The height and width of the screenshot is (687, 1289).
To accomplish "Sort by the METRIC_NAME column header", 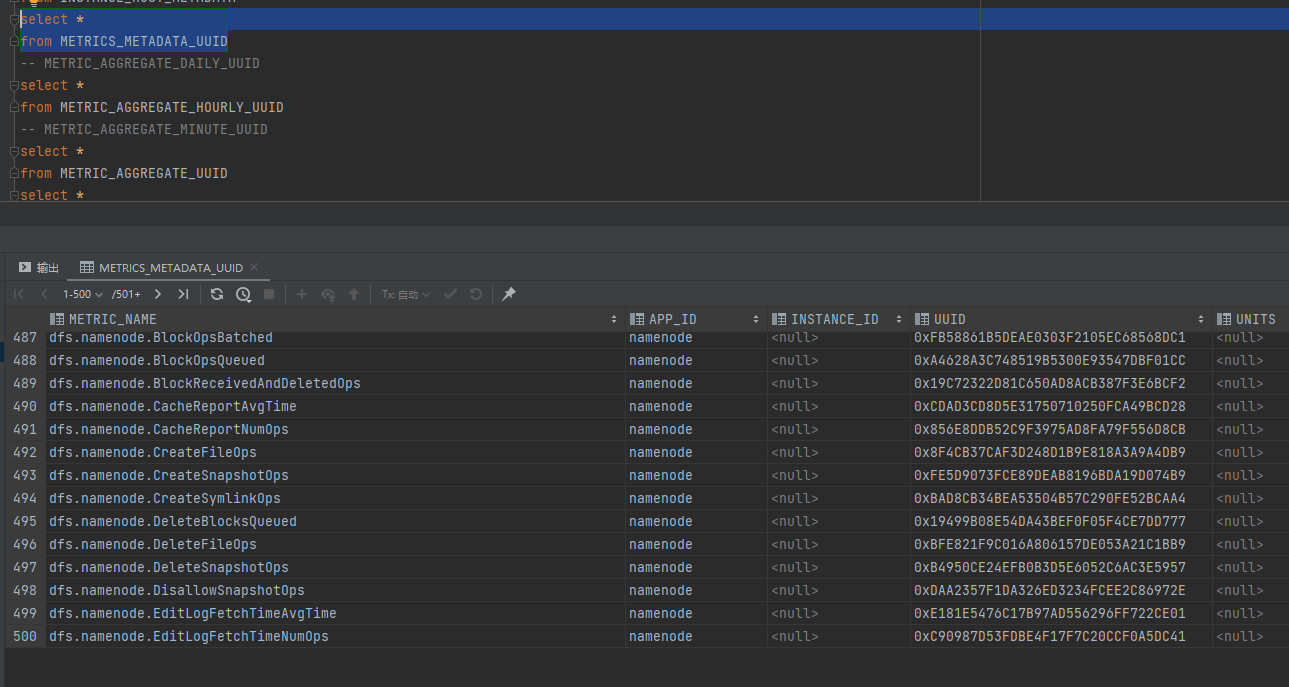I will click(x=335, y=319).
